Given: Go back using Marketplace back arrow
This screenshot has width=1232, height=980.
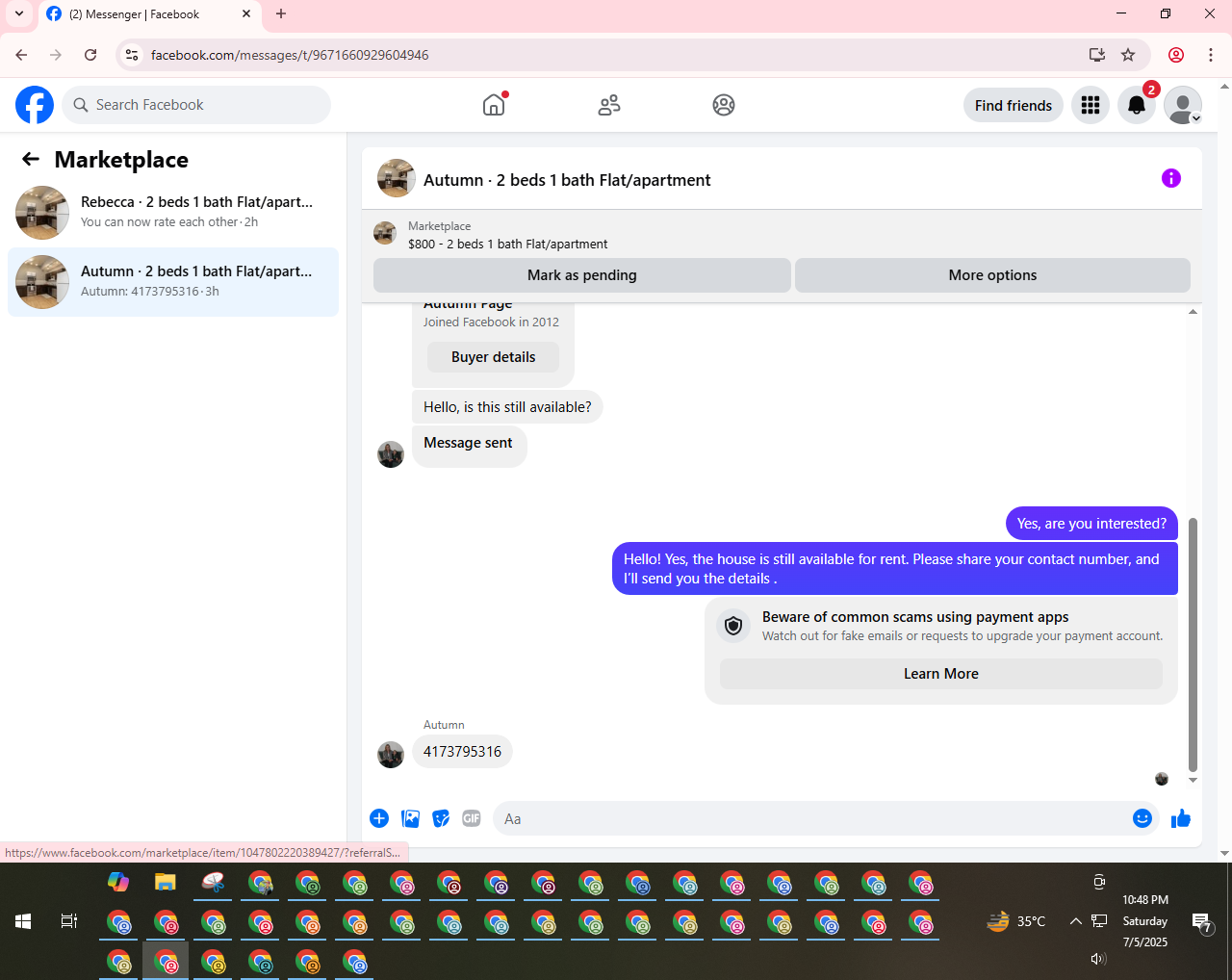Looking at the screenshot, I should click(x=31, y=160).
